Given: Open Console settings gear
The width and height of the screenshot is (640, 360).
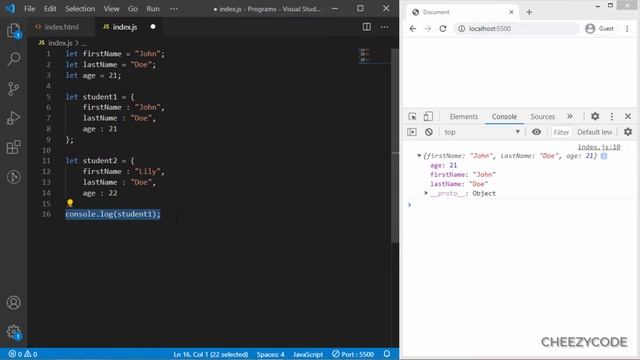Looking at the screenshot, I should pos(628,132).
